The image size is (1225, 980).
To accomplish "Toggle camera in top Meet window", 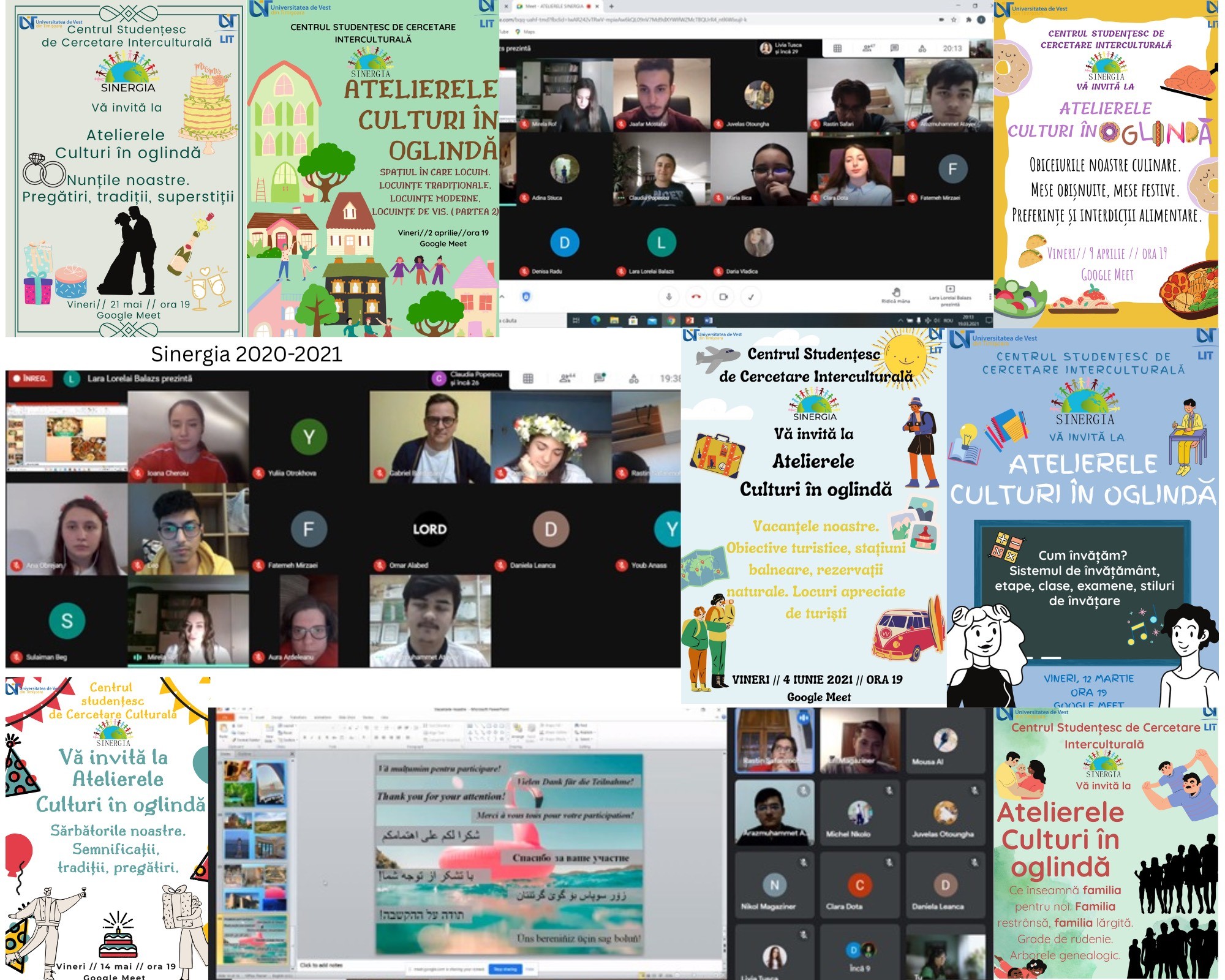I will click(x=723, y=297).
